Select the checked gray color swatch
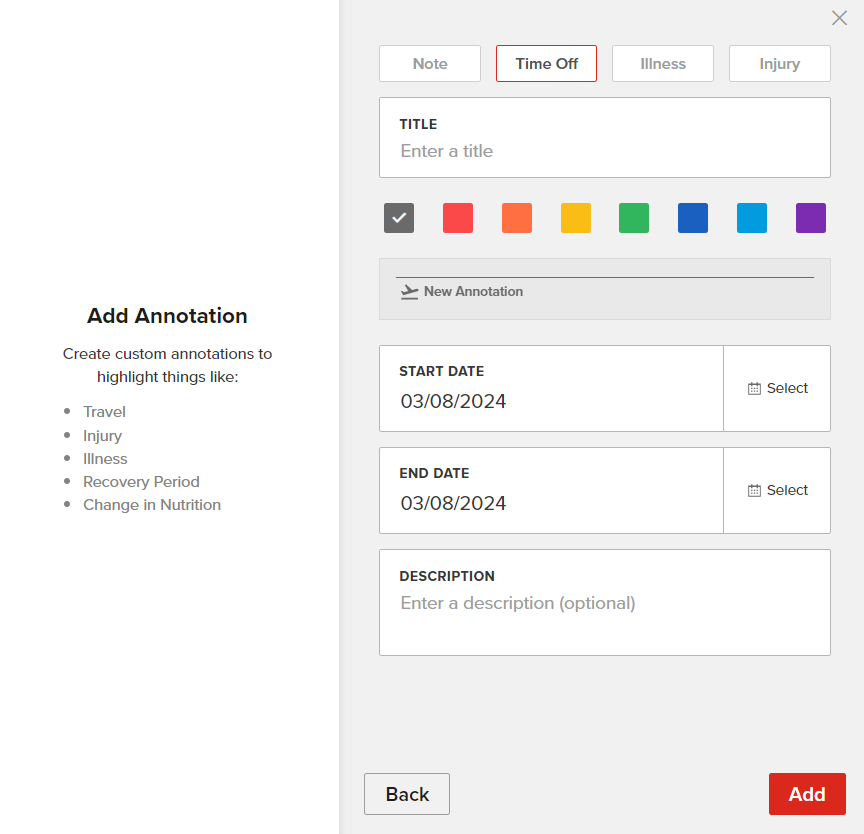Viewport: 864px width, 834px height. point(399,218)
